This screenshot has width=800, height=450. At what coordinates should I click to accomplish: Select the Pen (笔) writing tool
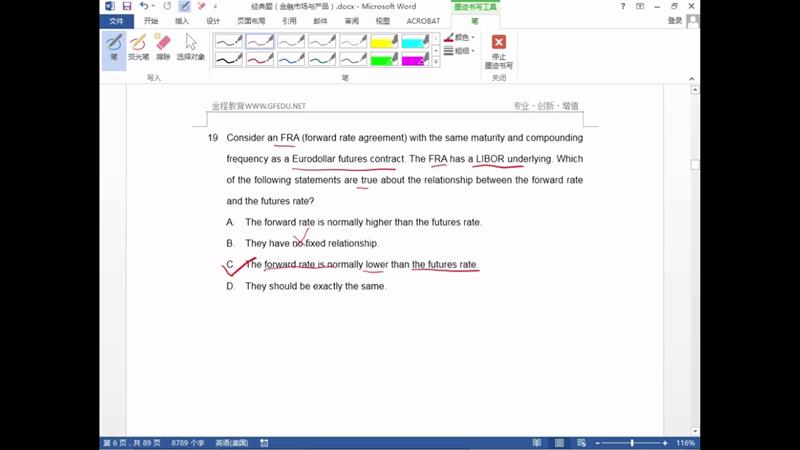114,50
